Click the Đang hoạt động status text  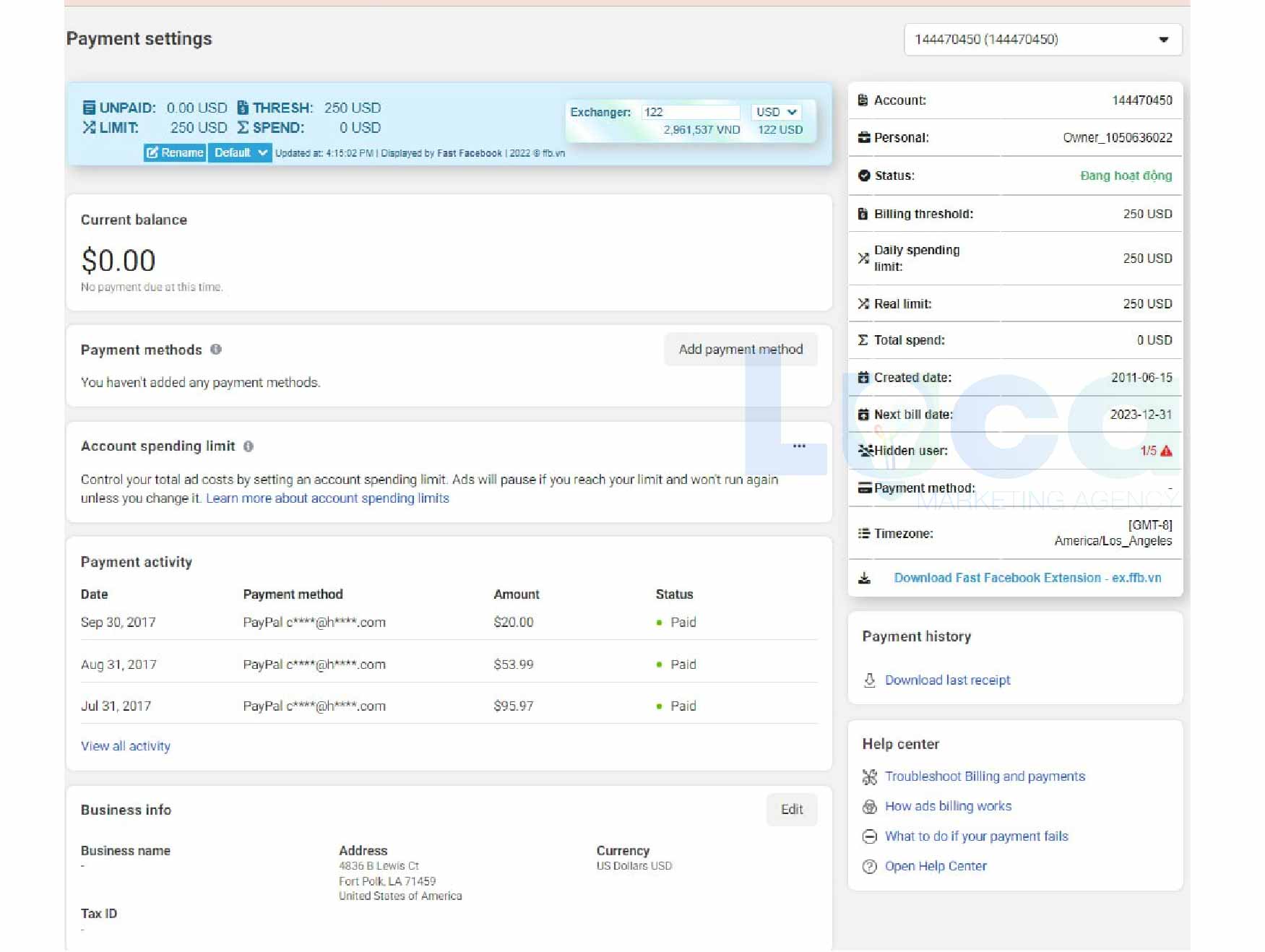click(1126, 176)
